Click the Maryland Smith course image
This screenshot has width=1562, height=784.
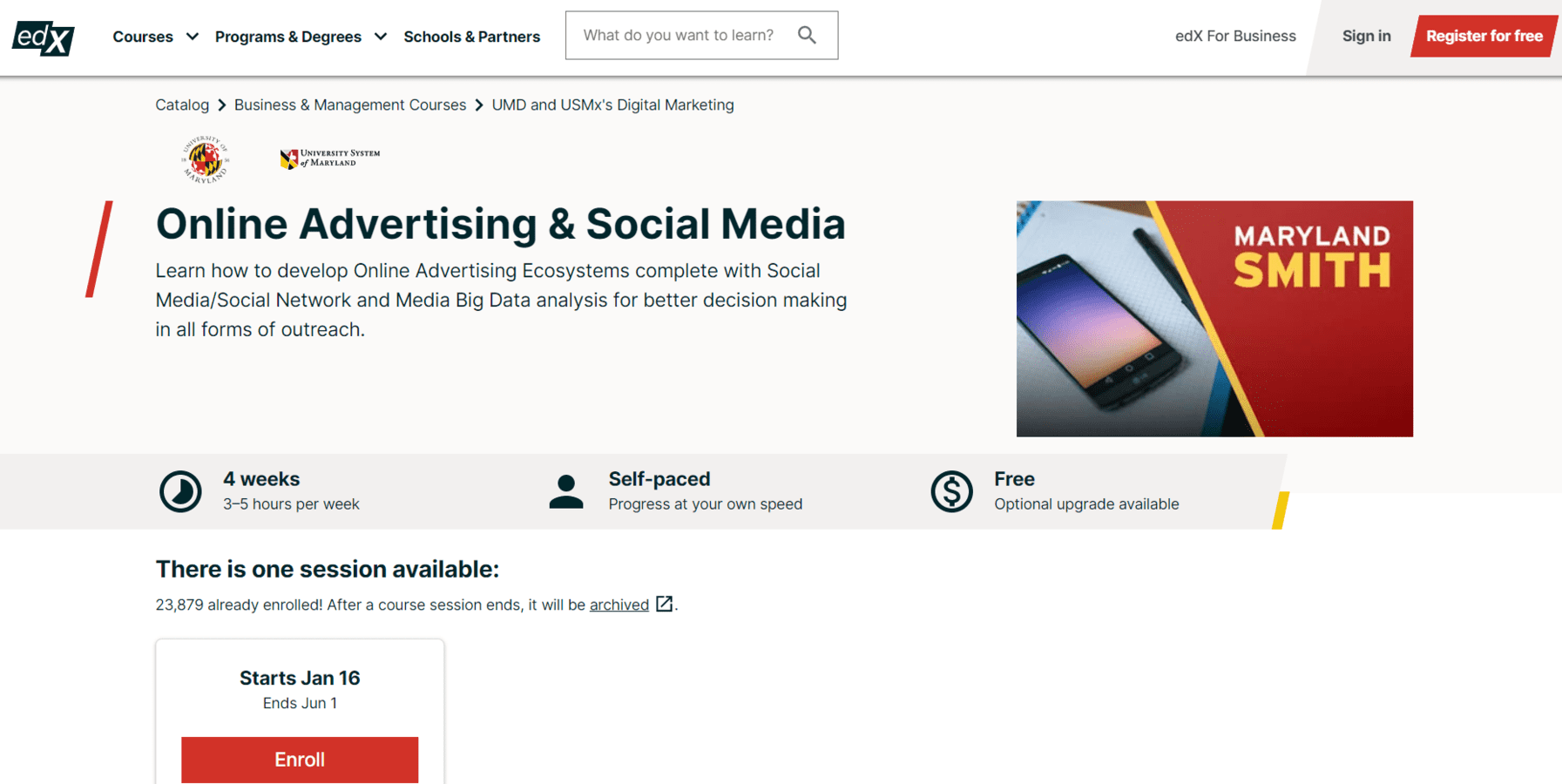1214,318
